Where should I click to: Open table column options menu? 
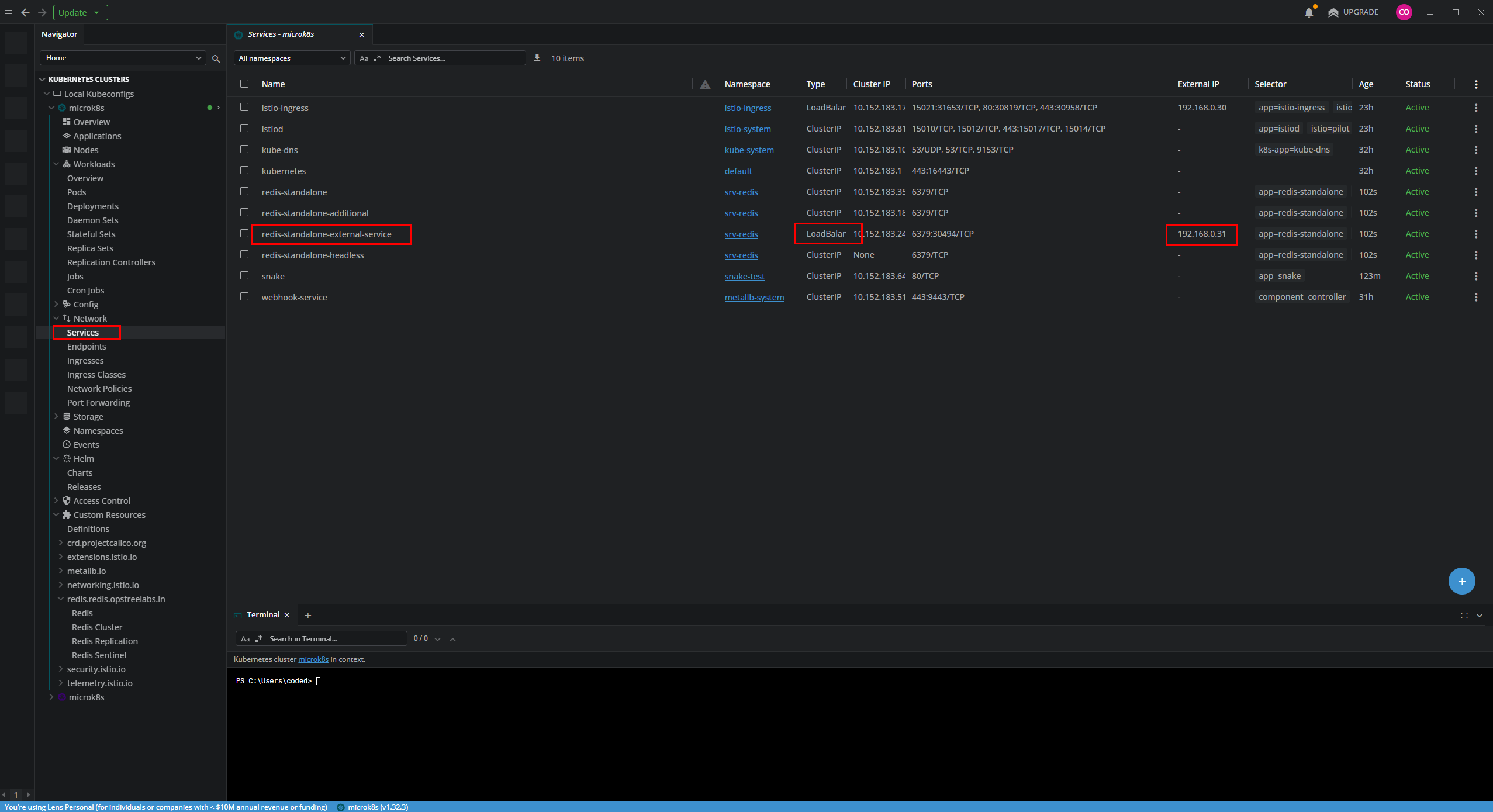1476,84
